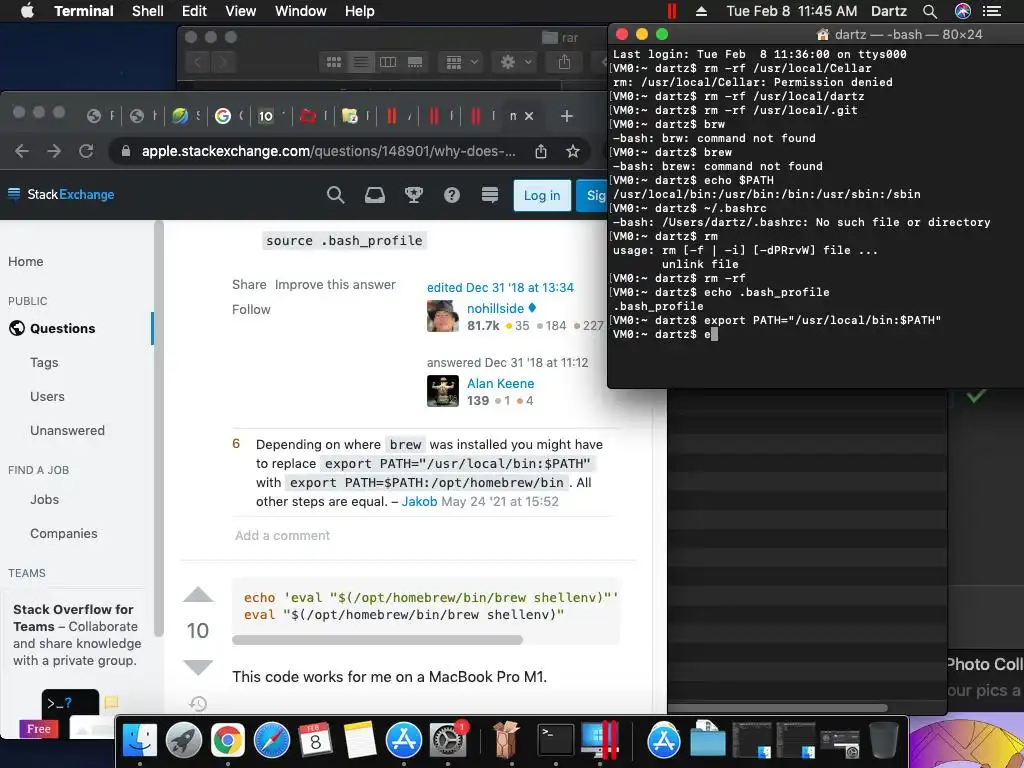Click the left sidebar vertical scrollbar
Viewport: 1024px width, 768px height.
[157, 428]
